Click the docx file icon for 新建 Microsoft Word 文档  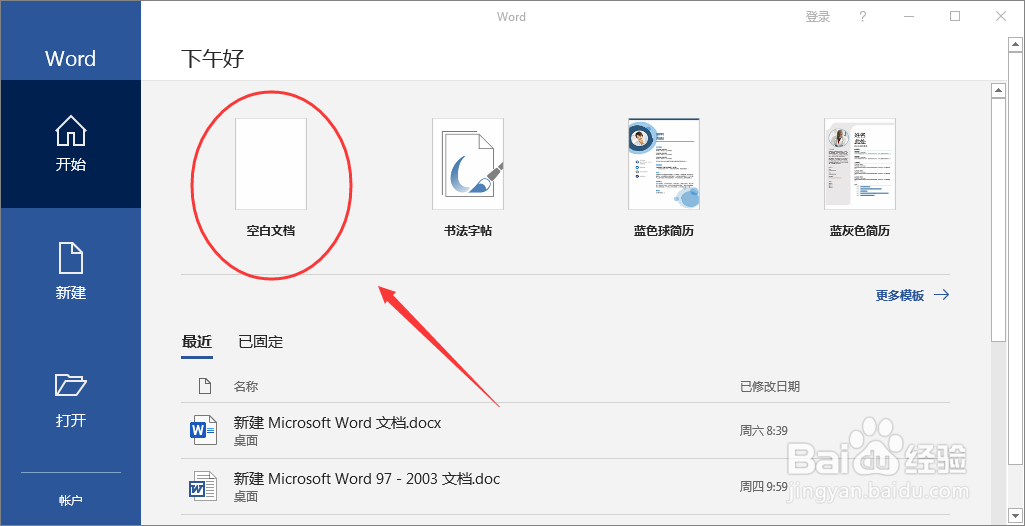[202, 430]
